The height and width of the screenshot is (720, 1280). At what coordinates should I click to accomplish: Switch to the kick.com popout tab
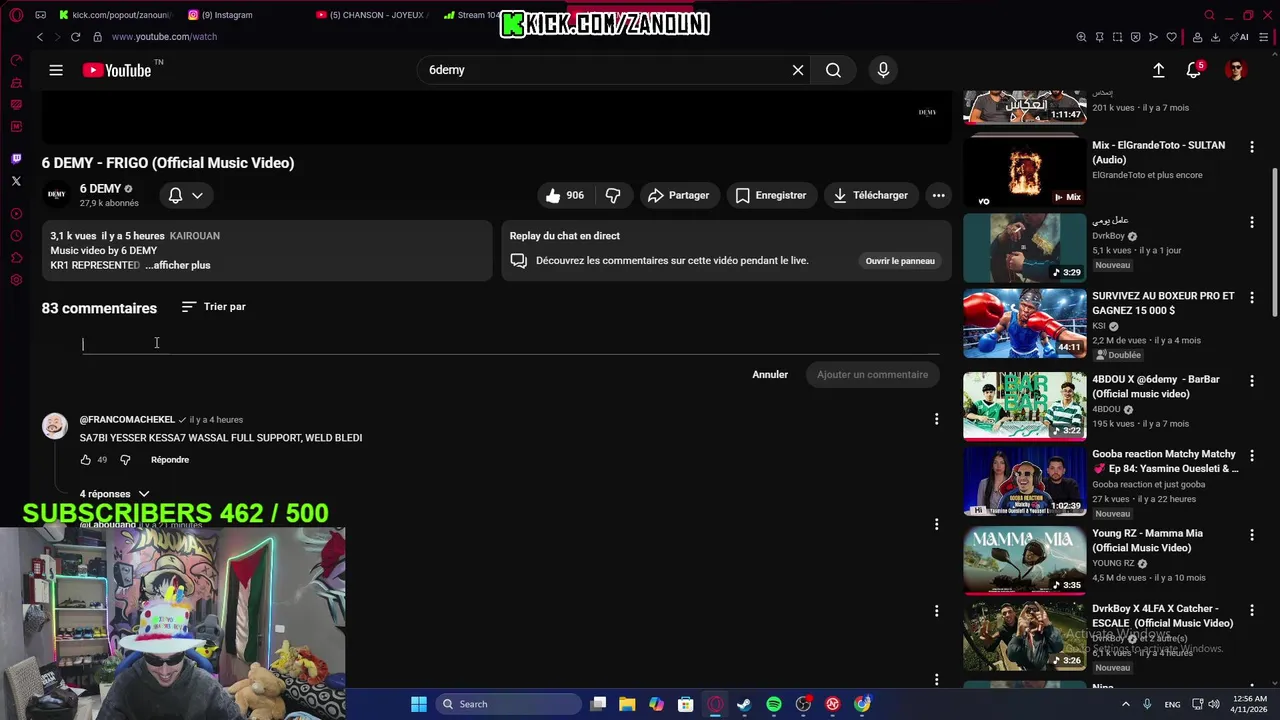pyautogui.click(x=115, y=15)
